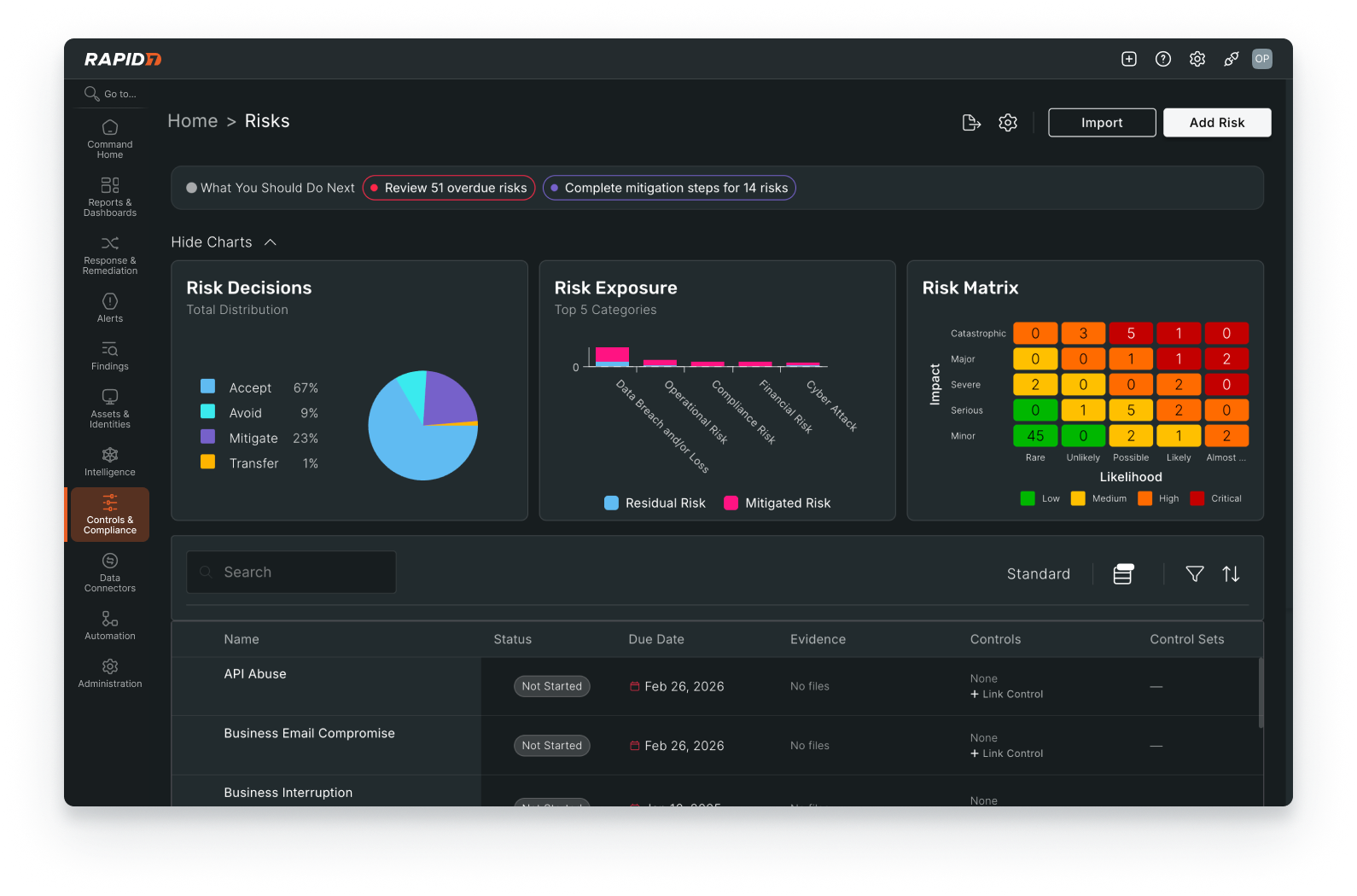Click the Accept legend color swatch
Image resolution: width=1357 pixels, height=896 pixels.
coord(207,387)
